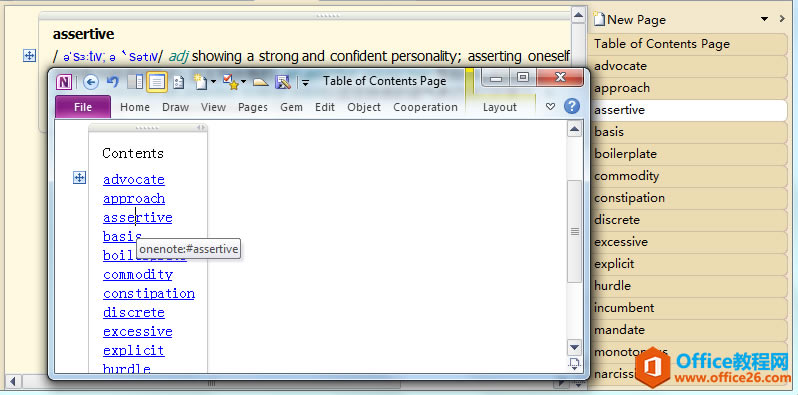Expand the Customize Quick Access Toolbar arrow
Image resolution: width=798 pixels, height=395 pixels.
pyautogui.click(x=305, y=82)
